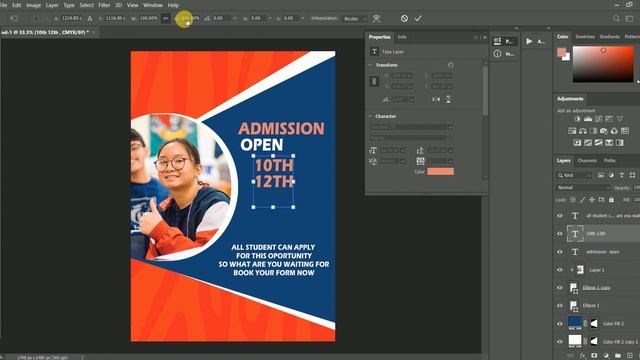This screenshot has width=640, height=360.
Task: Add a Vibrance adjustment
Action: (620, 119)
